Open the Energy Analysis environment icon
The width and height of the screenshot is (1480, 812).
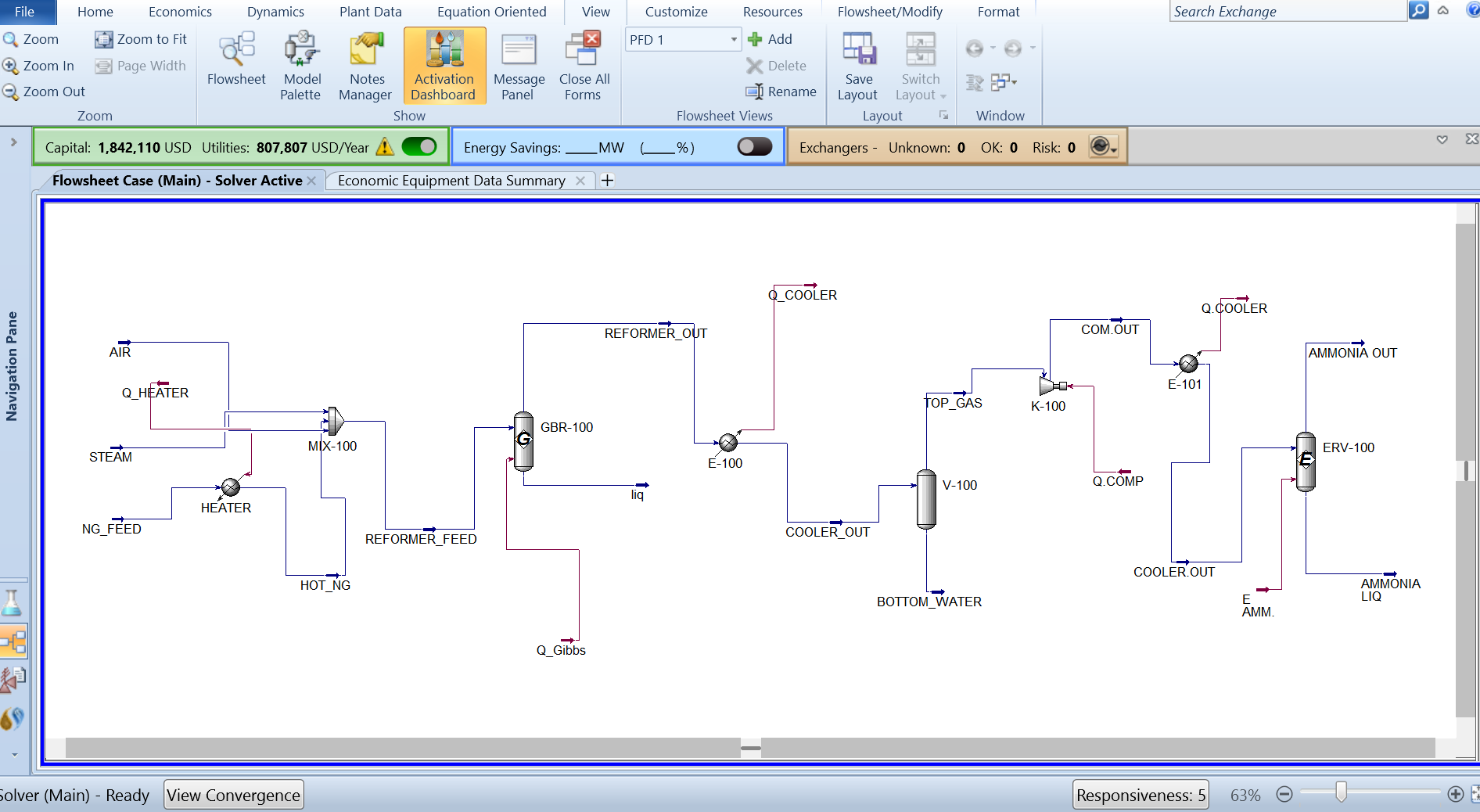(13, 718)
